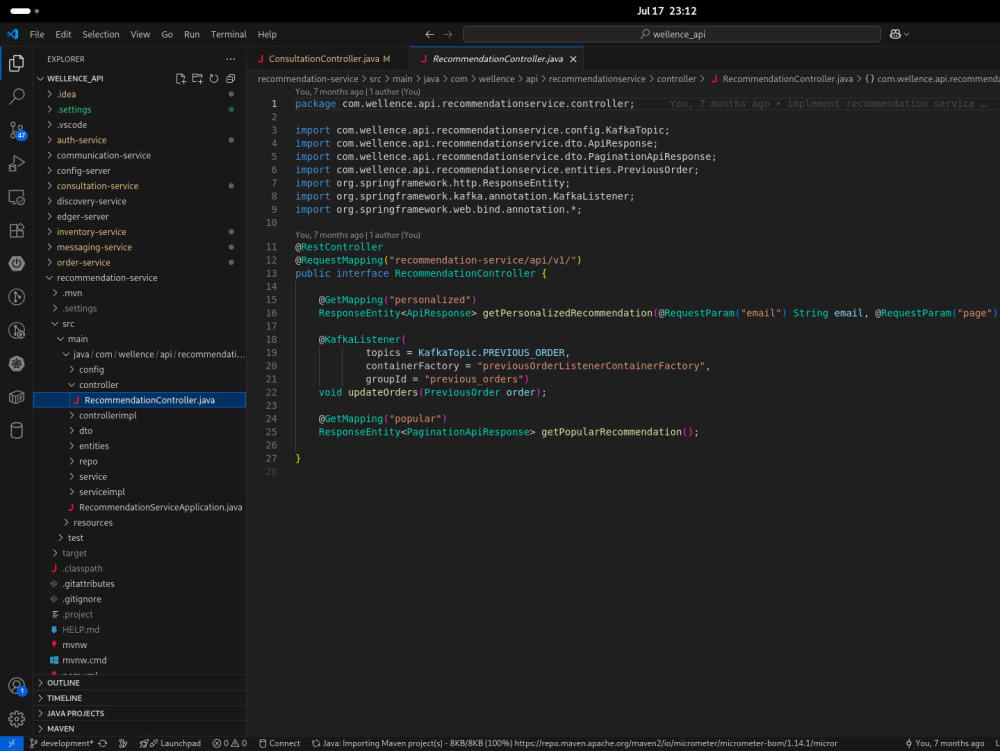Image resolution: width=1000 pixels, height=751 pixels.
Task: Click 'controller' in the breadcrumb path
Action: (676, 79)
